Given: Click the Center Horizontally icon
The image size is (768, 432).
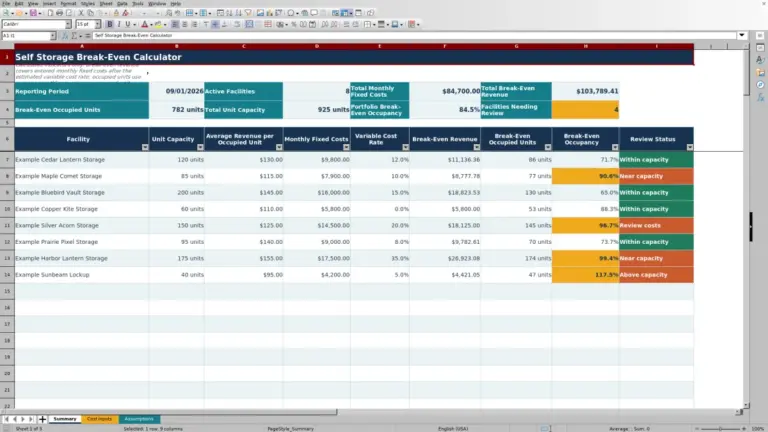Looking at the screenshot, I should point(185,24).
